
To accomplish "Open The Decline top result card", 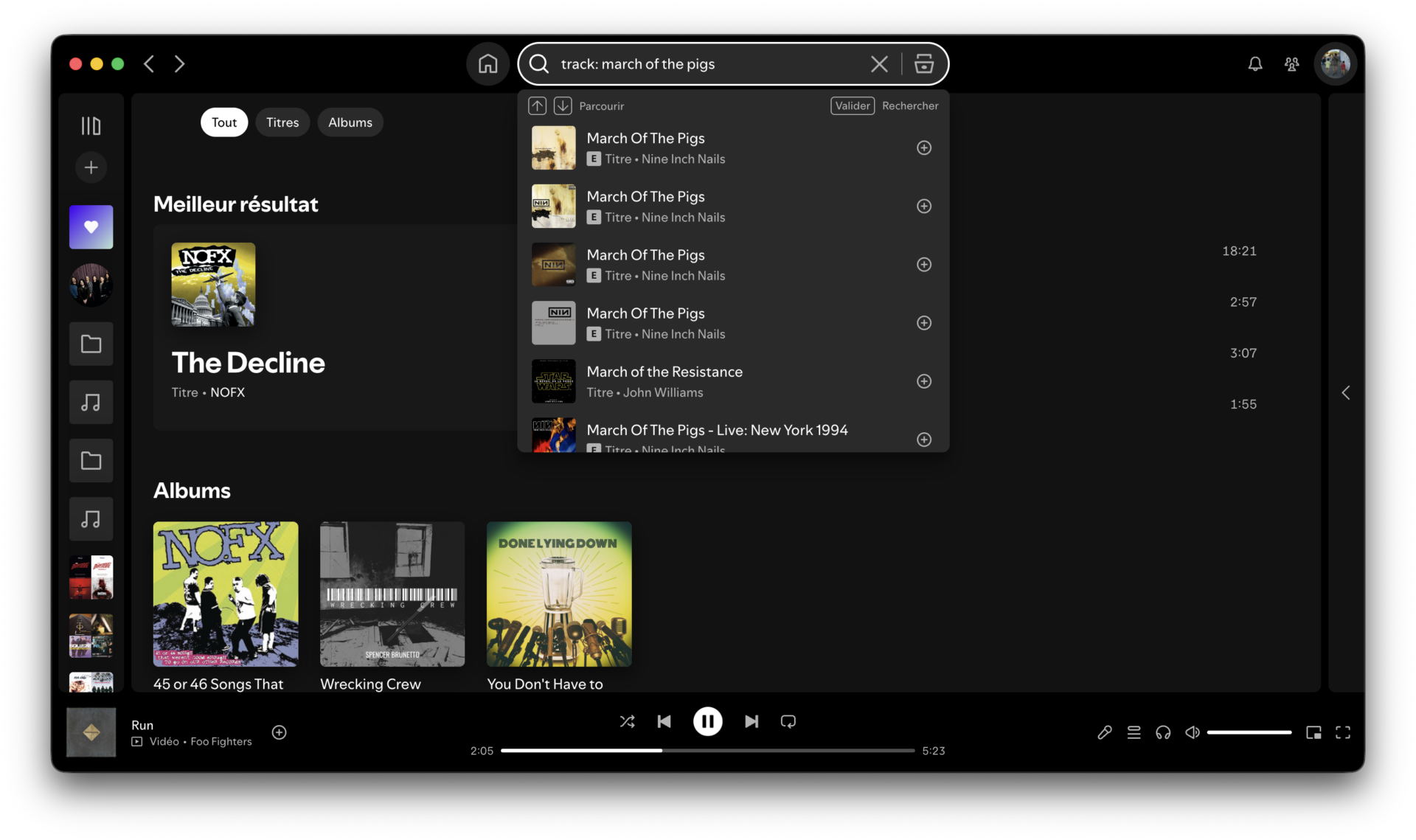I will click(336, 327).
